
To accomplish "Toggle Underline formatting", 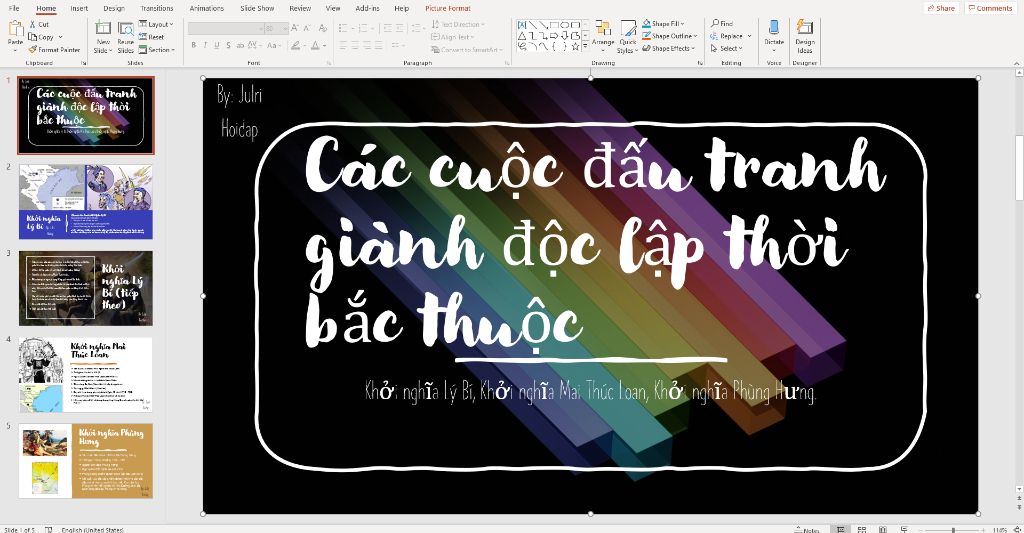I will 216,46.
